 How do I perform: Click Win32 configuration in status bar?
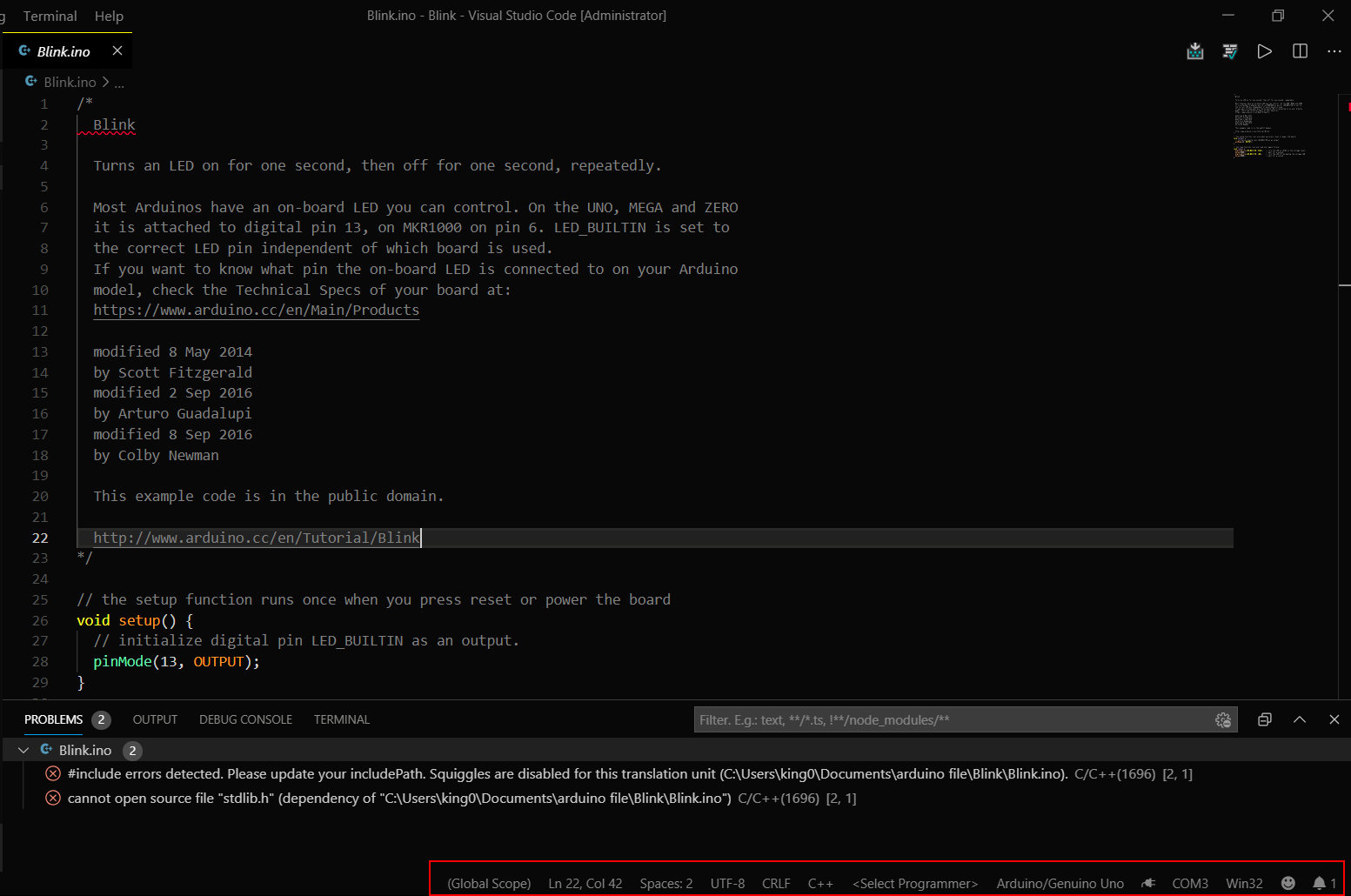coord(1244,883)
